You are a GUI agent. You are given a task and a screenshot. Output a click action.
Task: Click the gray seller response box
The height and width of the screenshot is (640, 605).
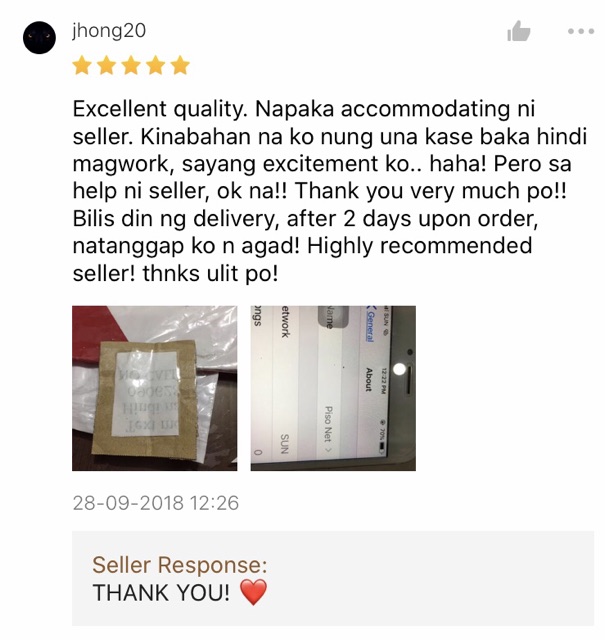click(333, 578)
